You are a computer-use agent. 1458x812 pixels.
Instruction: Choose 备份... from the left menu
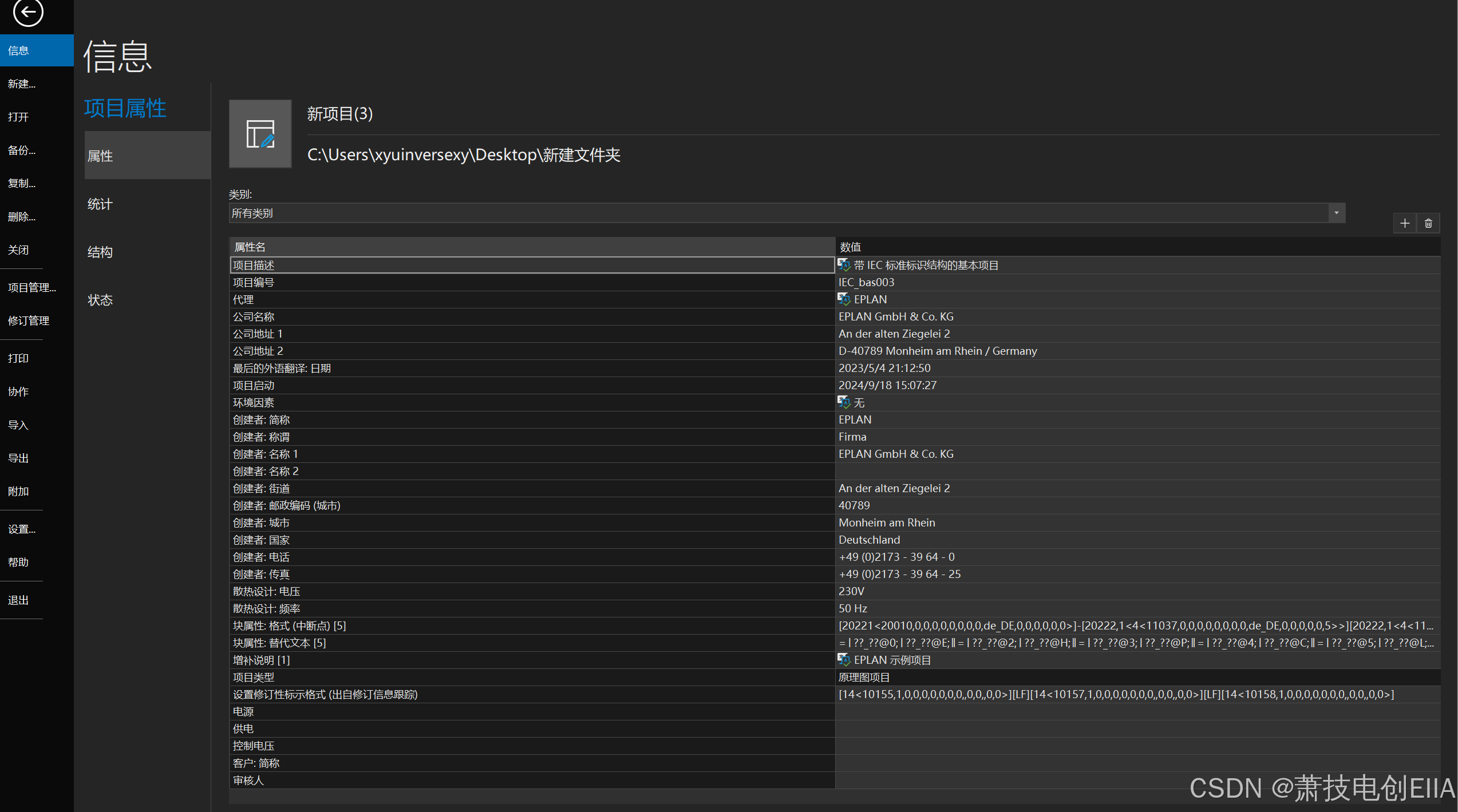point(22,150)
